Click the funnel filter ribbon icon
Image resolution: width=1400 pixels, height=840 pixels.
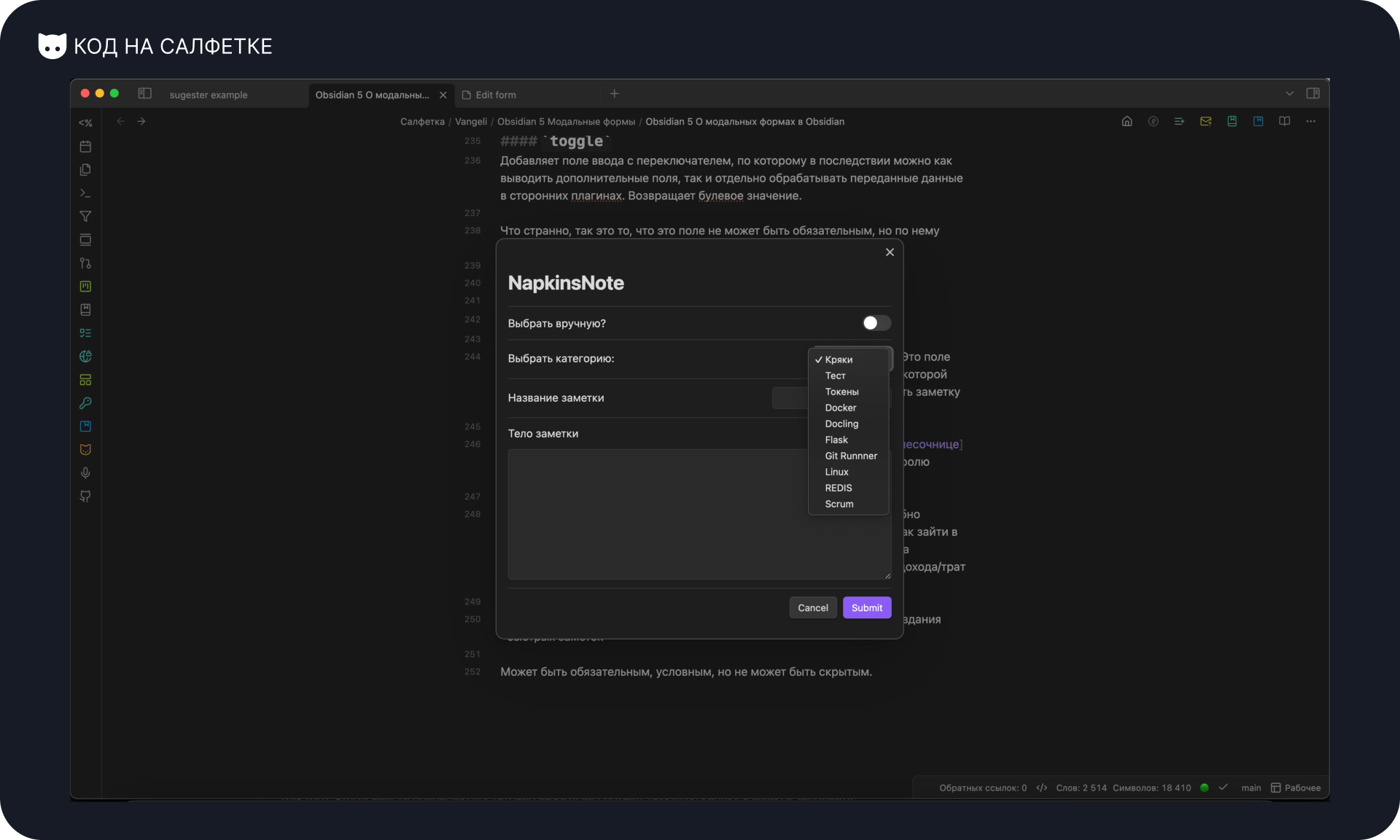(x=85, y=217)
